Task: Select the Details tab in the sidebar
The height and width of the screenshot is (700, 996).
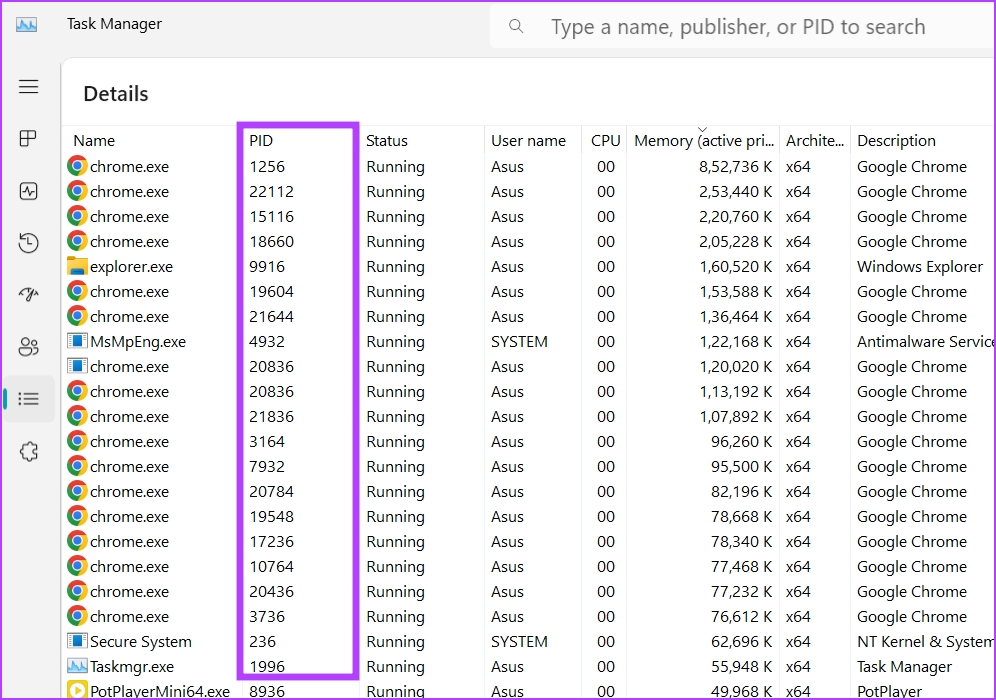Action: [29, 398]
